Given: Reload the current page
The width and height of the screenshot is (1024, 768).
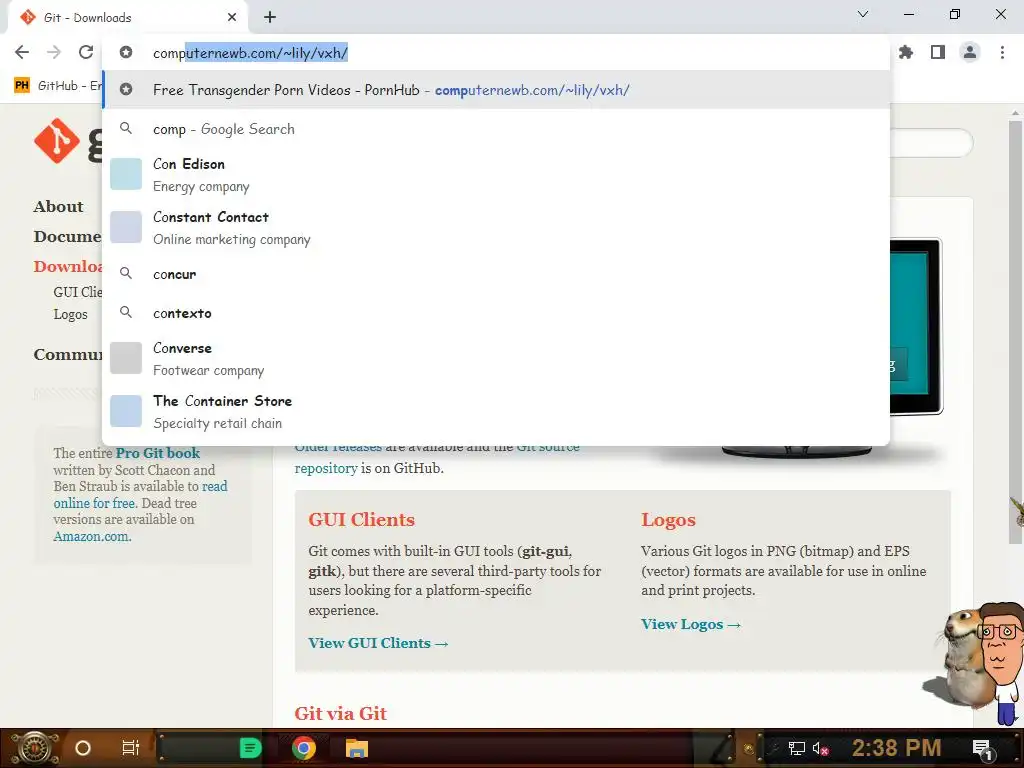Looking at the screenshot, I should pyautogui.click(x=86, y=52).
